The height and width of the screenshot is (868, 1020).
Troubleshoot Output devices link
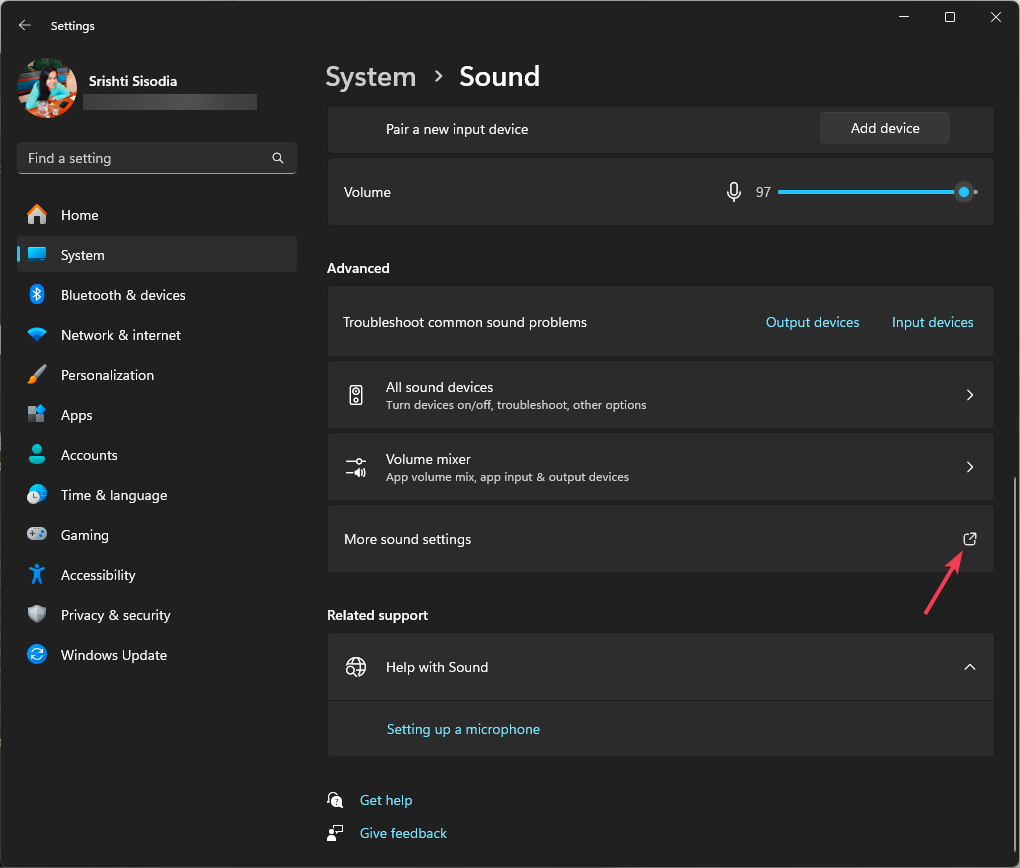[x=812, y=322]
